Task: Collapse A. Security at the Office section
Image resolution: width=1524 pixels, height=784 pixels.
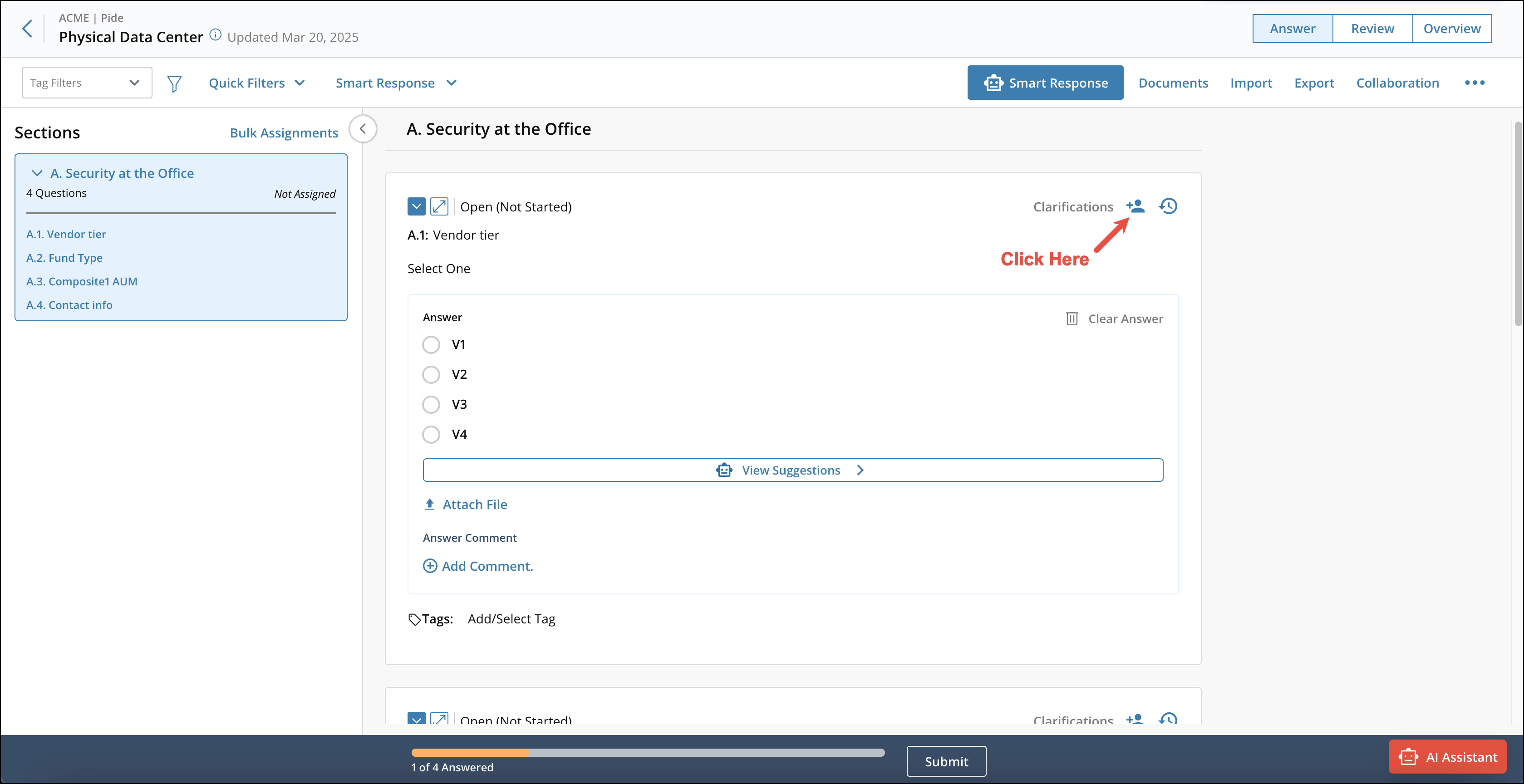Action: (x=37, y=173)
